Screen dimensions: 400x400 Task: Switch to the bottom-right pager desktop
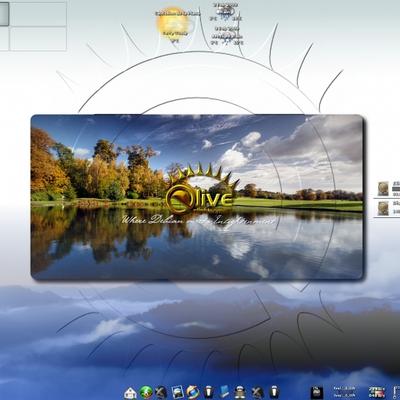(x=38, y=39)
